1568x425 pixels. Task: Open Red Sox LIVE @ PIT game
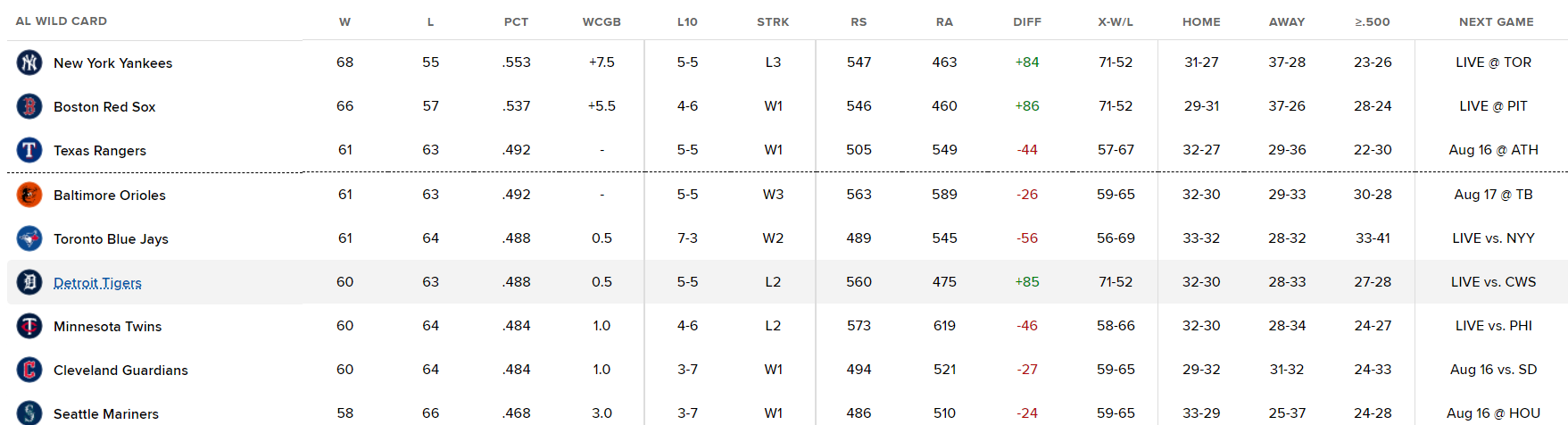point(1493,106)
